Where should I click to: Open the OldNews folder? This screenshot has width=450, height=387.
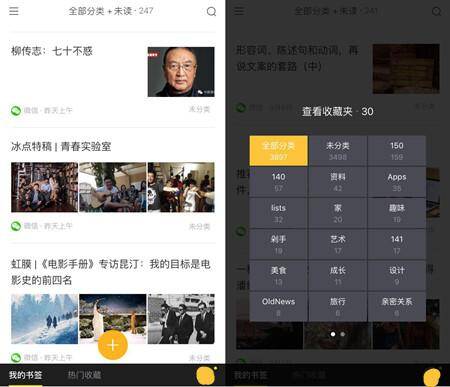(x=278, y=307)
